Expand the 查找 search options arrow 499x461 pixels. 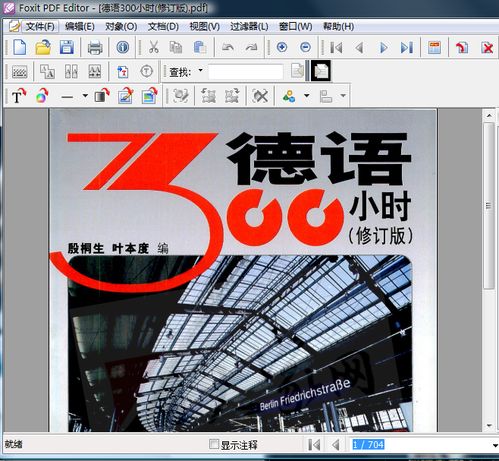pos(200,70)
